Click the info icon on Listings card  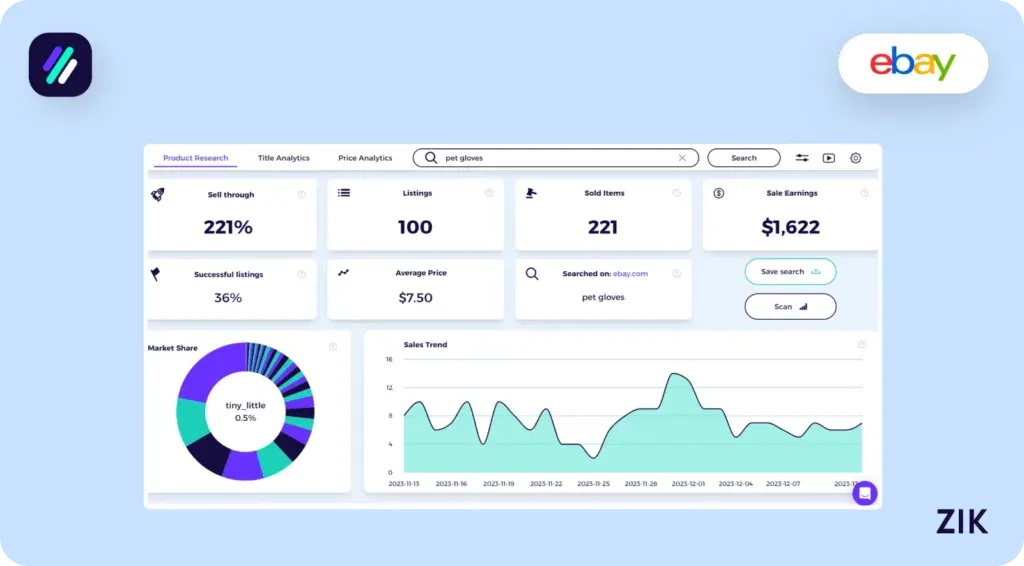pyautogui.click(x=489, y=193)
